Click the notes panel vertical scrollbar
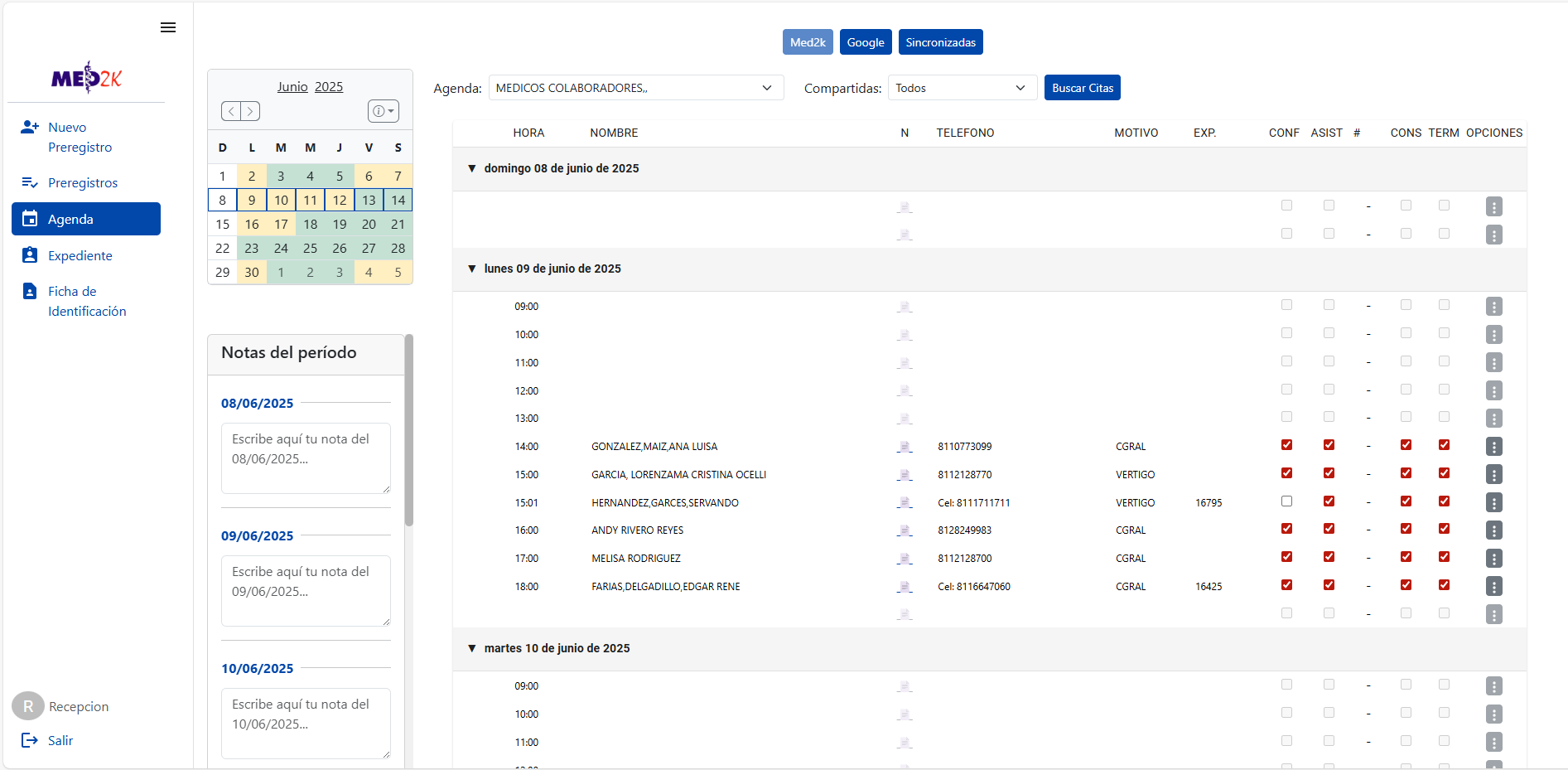This screenshot has height=770, width=1568. 408,431
